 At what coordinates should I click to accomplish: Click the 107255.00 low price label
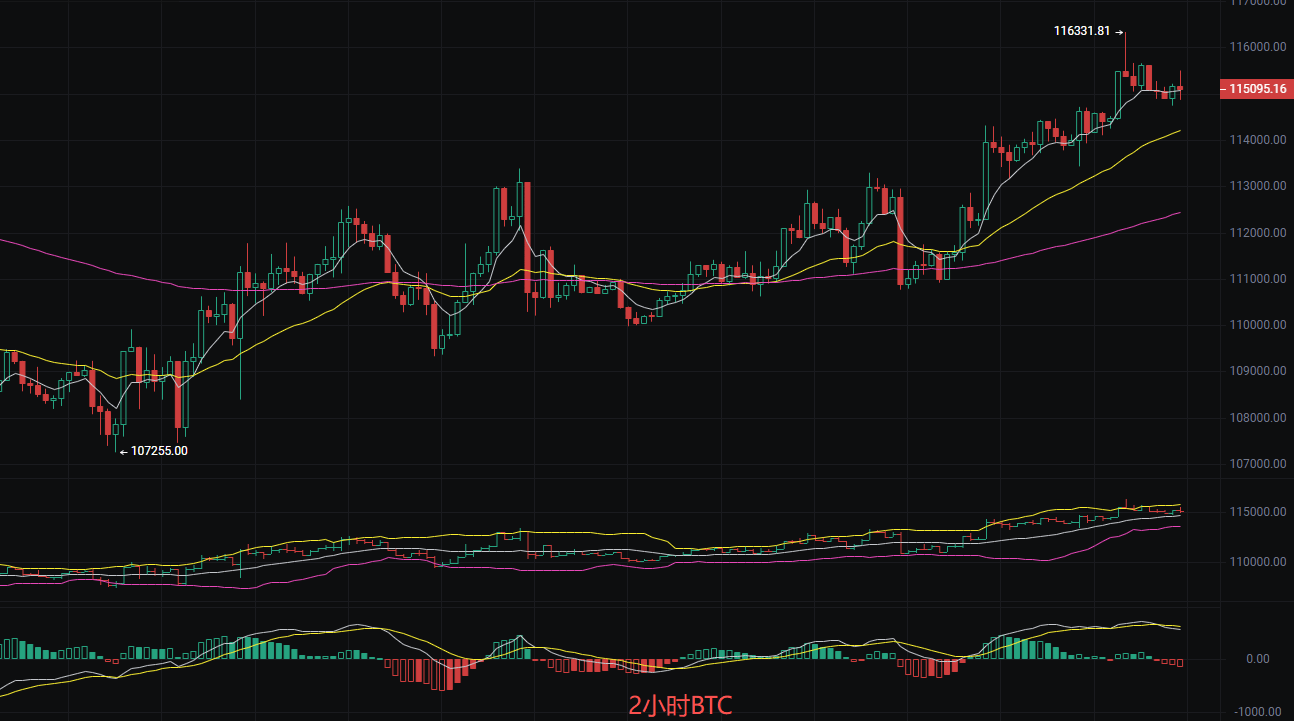click(x=160, y=451)
